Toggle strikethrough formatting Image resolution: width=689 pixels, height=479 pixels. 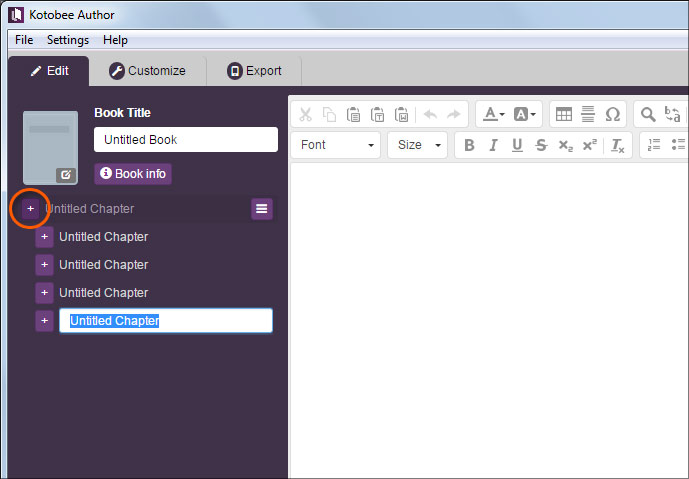(x=541, y=145)
